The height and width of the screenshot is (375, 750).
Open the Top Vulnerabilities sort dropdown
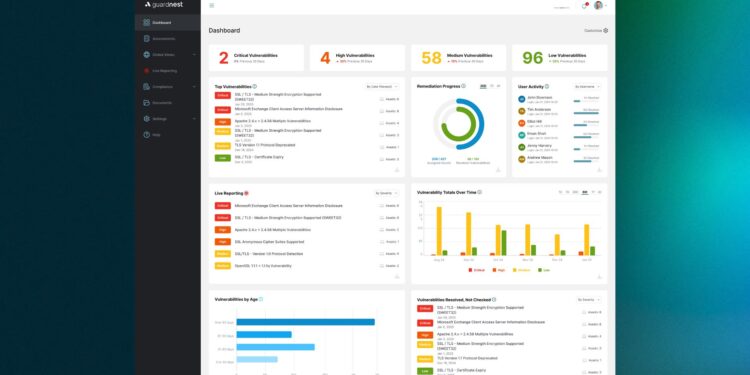382,87
